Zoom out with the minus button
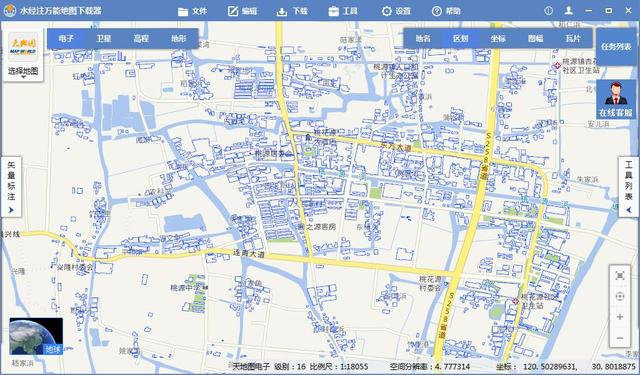The image size is (640, 375). (x=620, y=338)
